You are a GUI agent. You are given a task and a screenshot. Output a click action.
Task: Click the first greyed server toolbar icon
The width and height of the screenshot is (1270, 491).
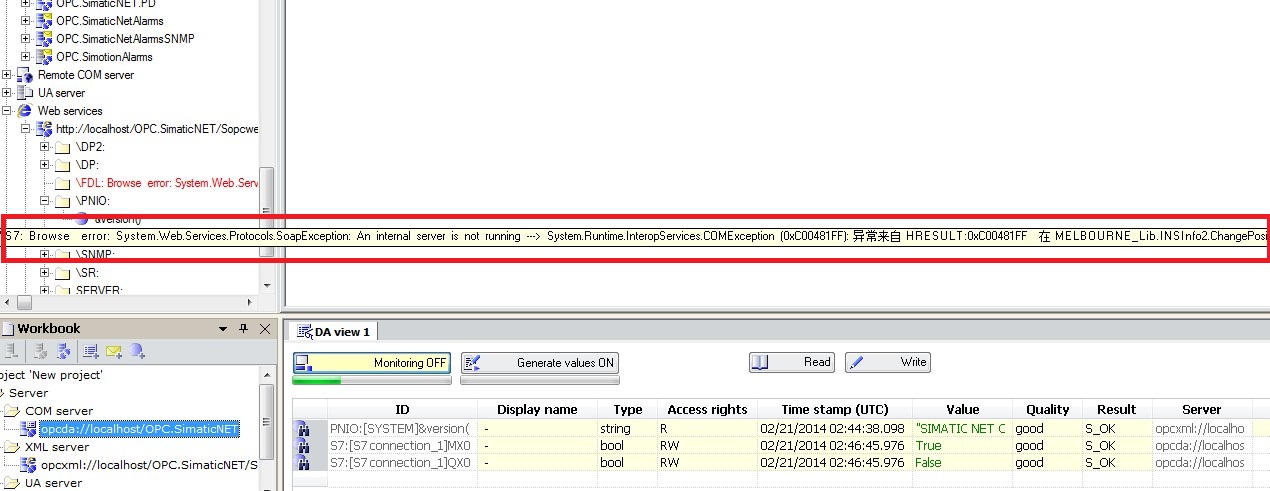click(12, 351)
